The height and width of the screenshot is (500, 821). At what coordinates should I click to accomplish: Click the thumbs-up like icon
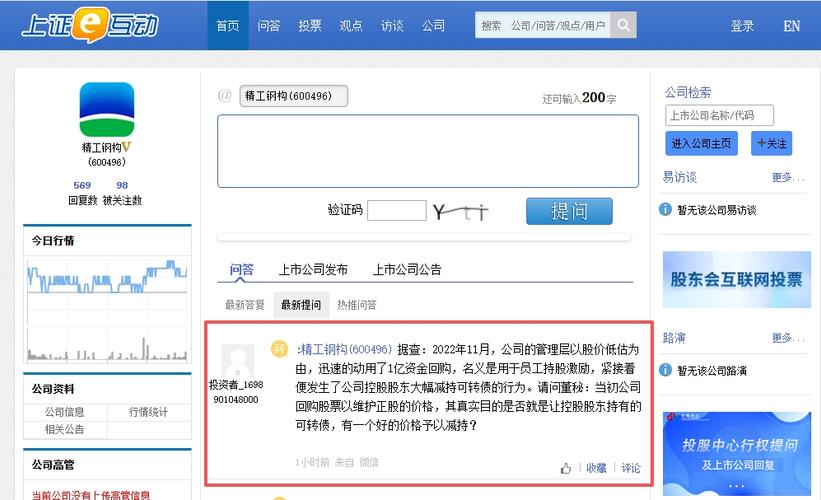click(565, 468)
